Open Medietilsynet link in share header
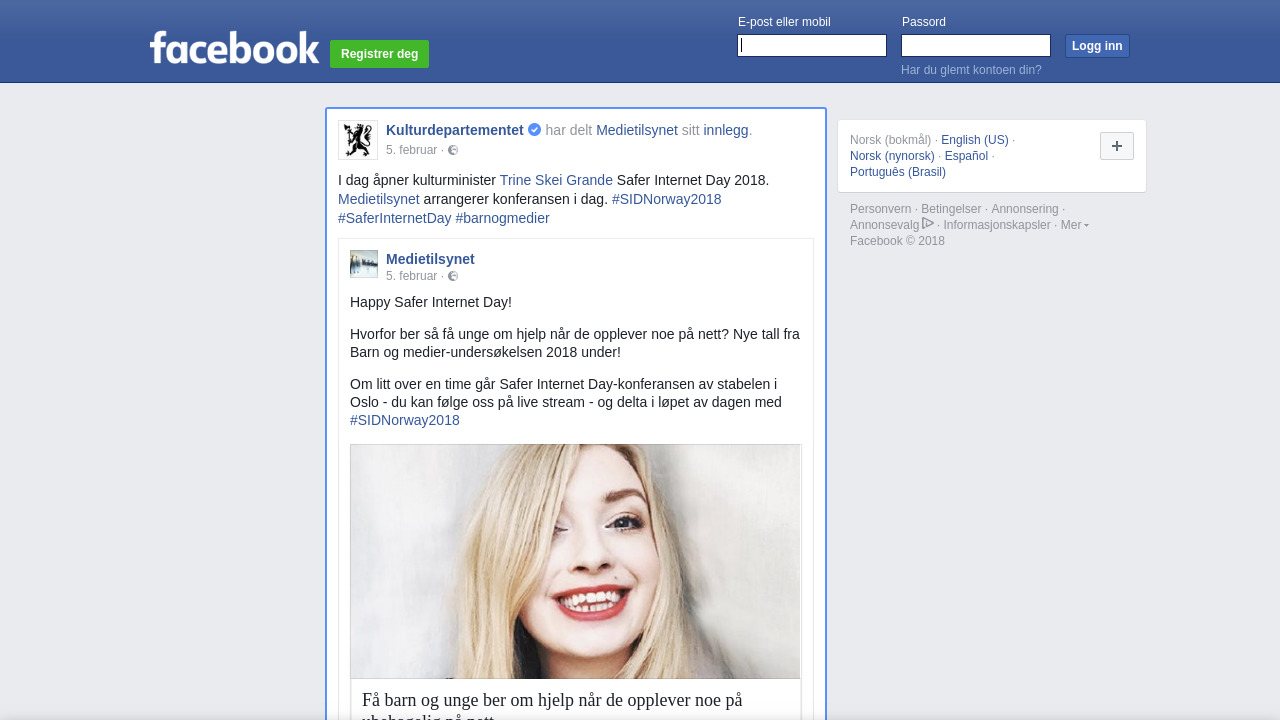Viewport: 1280px width, 720px height. pyautogui.click(x=637, y=130)
